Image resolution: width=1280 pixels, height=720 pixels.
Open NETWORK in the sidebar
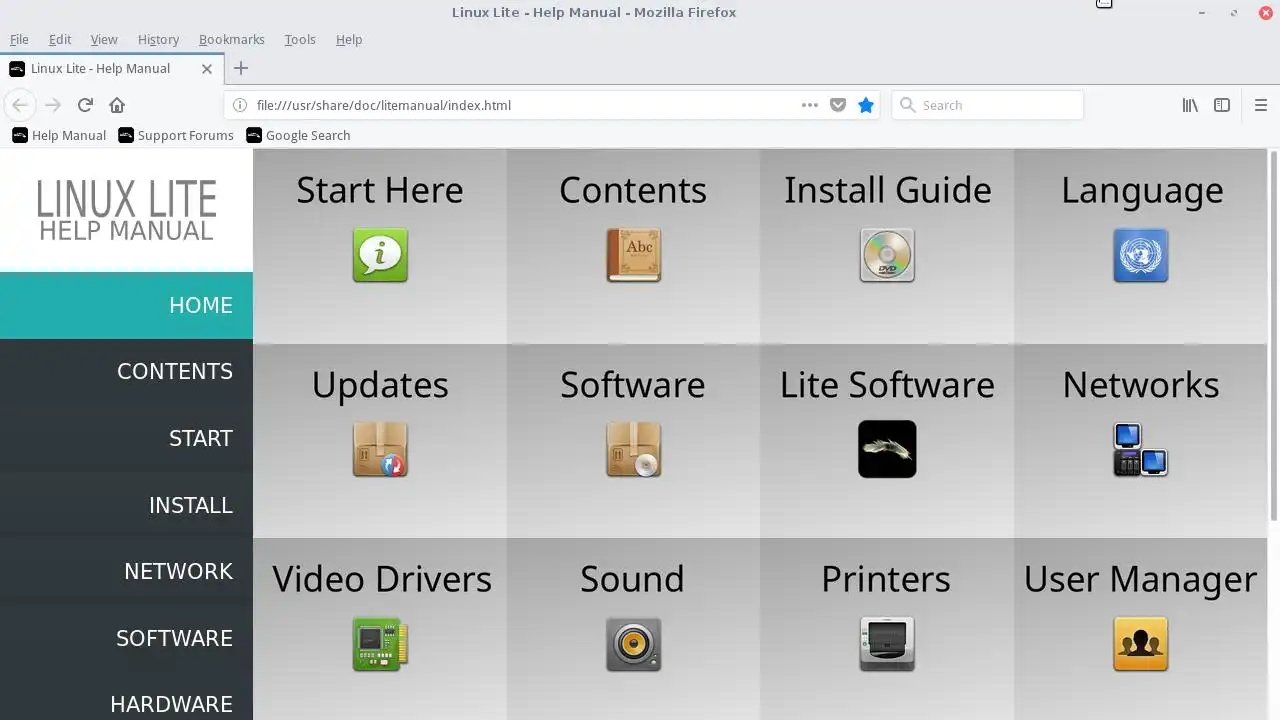point(126,571)
